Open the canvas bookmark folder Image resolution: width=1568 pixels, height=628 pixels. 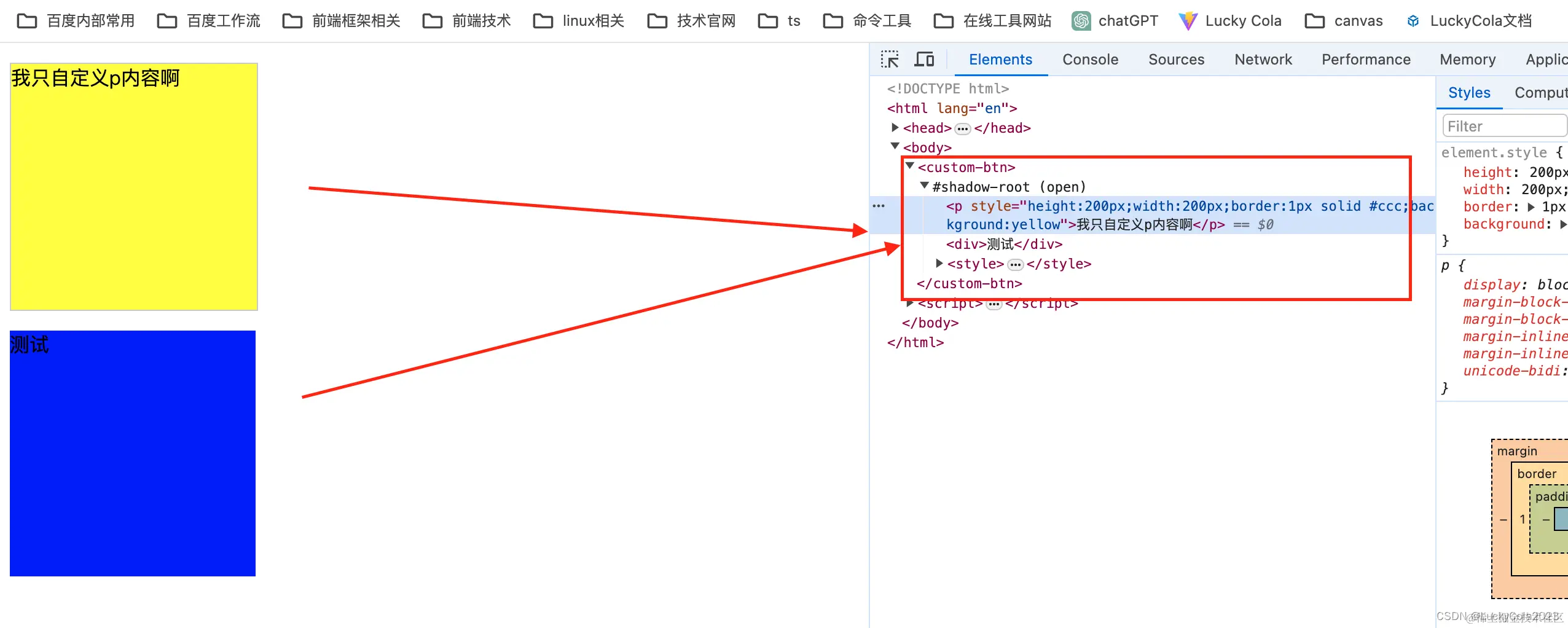(1344, 21)
